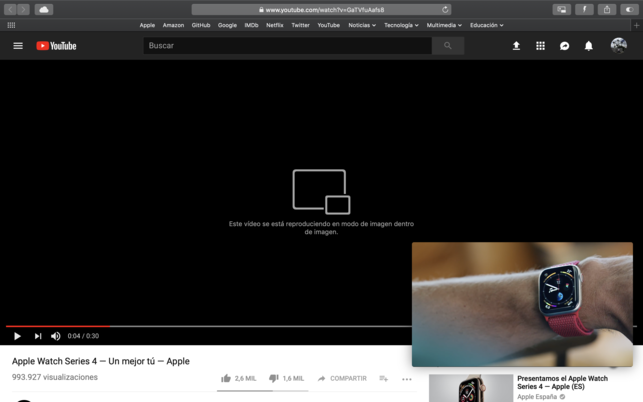The image size is (643, 402).
Task: Open the iCloud tabs cloud button
Action: pyautogui.click(x=44, y=9)
